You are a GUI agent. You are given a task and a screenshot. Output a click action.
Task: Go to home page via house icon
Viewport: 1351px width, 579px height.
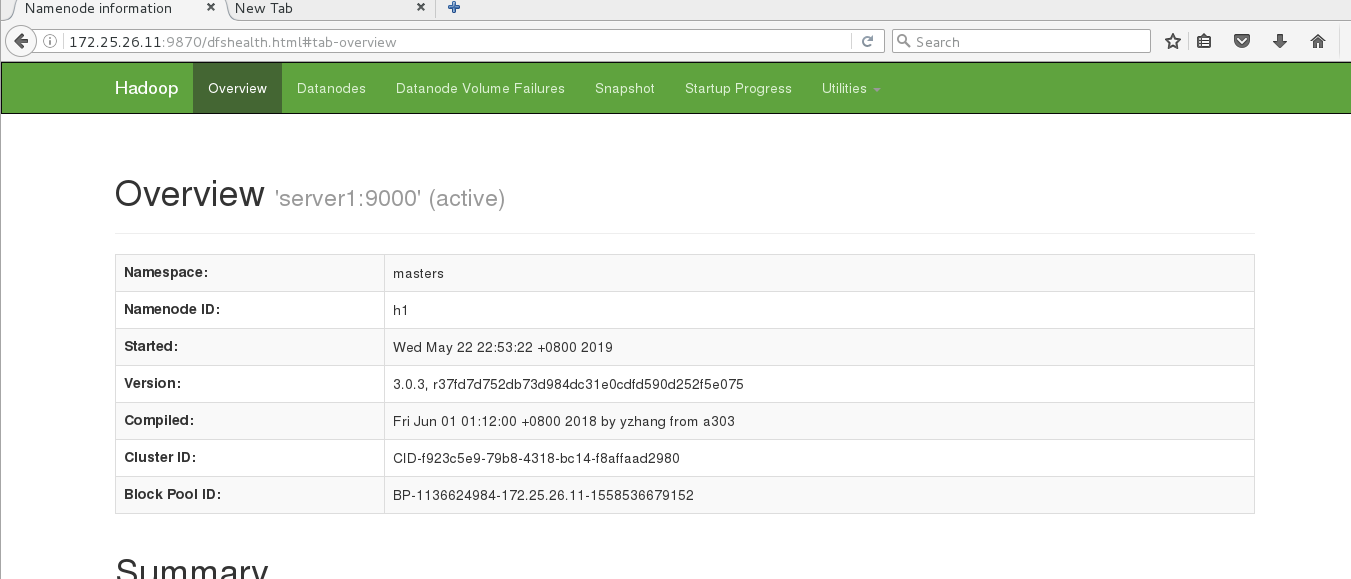pos(1317,42)
